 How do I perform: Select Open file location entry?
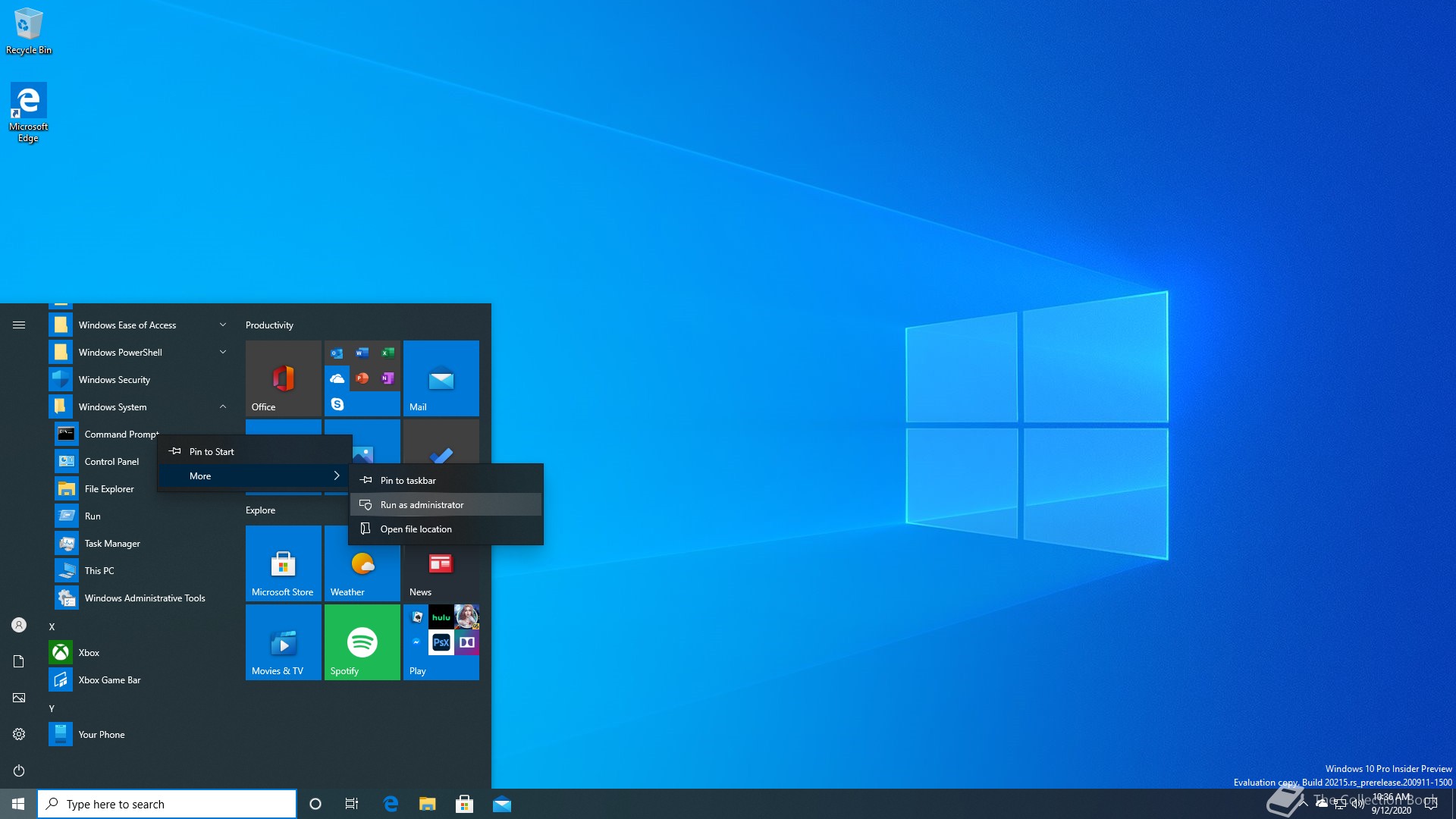click(x=416, y=529)
